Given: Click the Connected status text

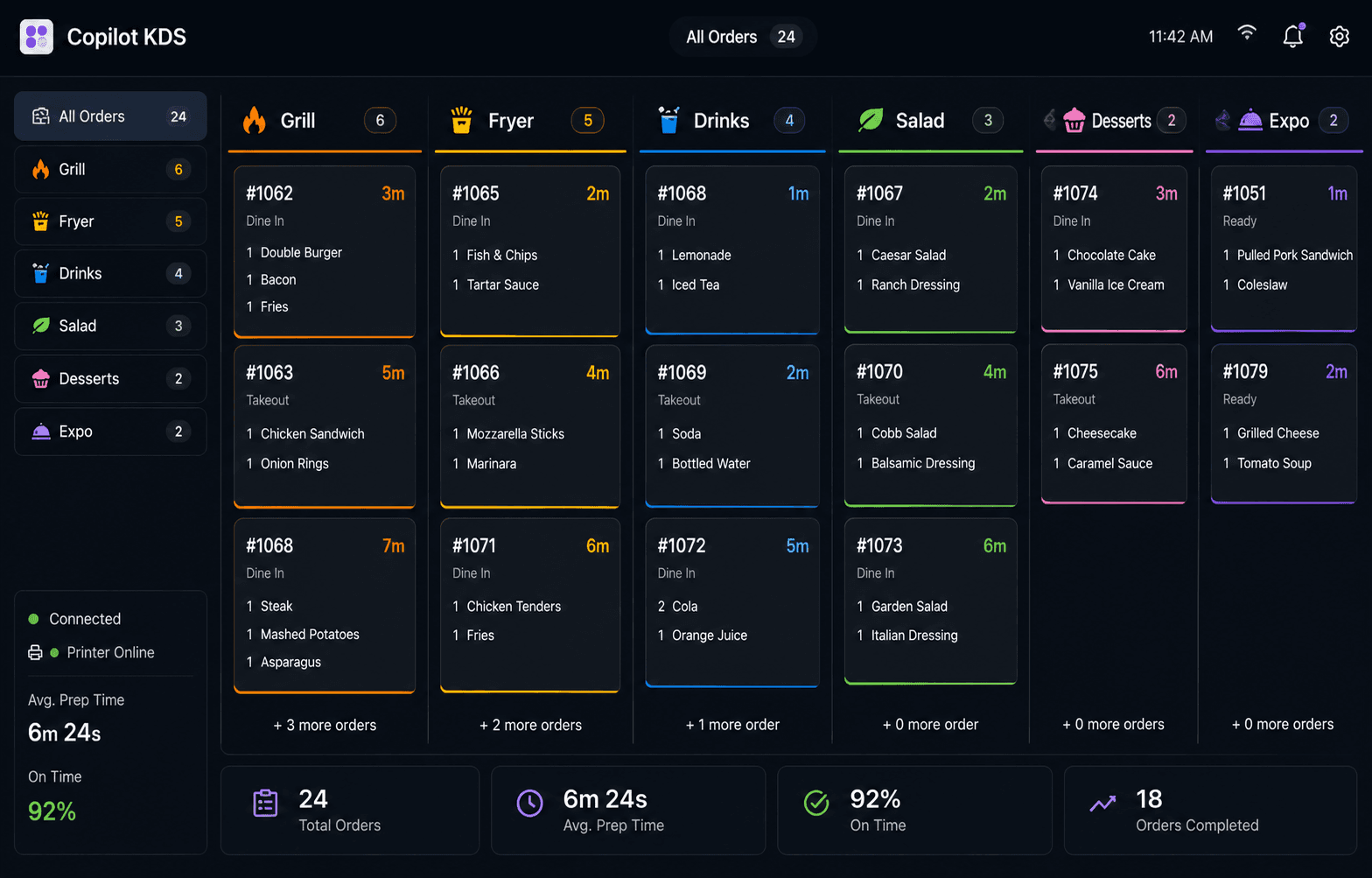Looking at the screenshot, I should point(85,619).
